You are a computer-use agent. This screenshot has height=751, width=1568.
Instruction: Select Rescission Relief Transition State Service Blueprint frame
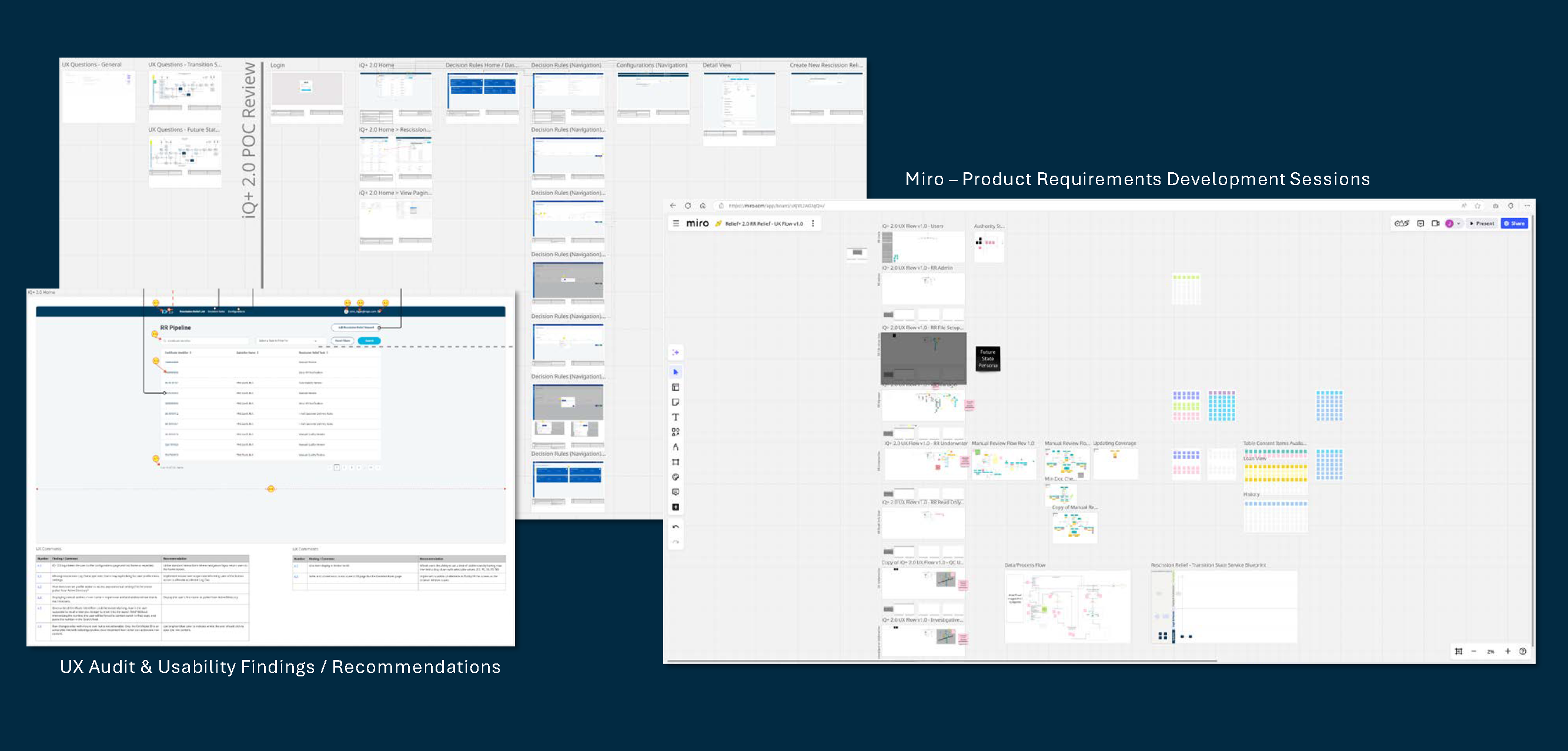pos(1224,606)
